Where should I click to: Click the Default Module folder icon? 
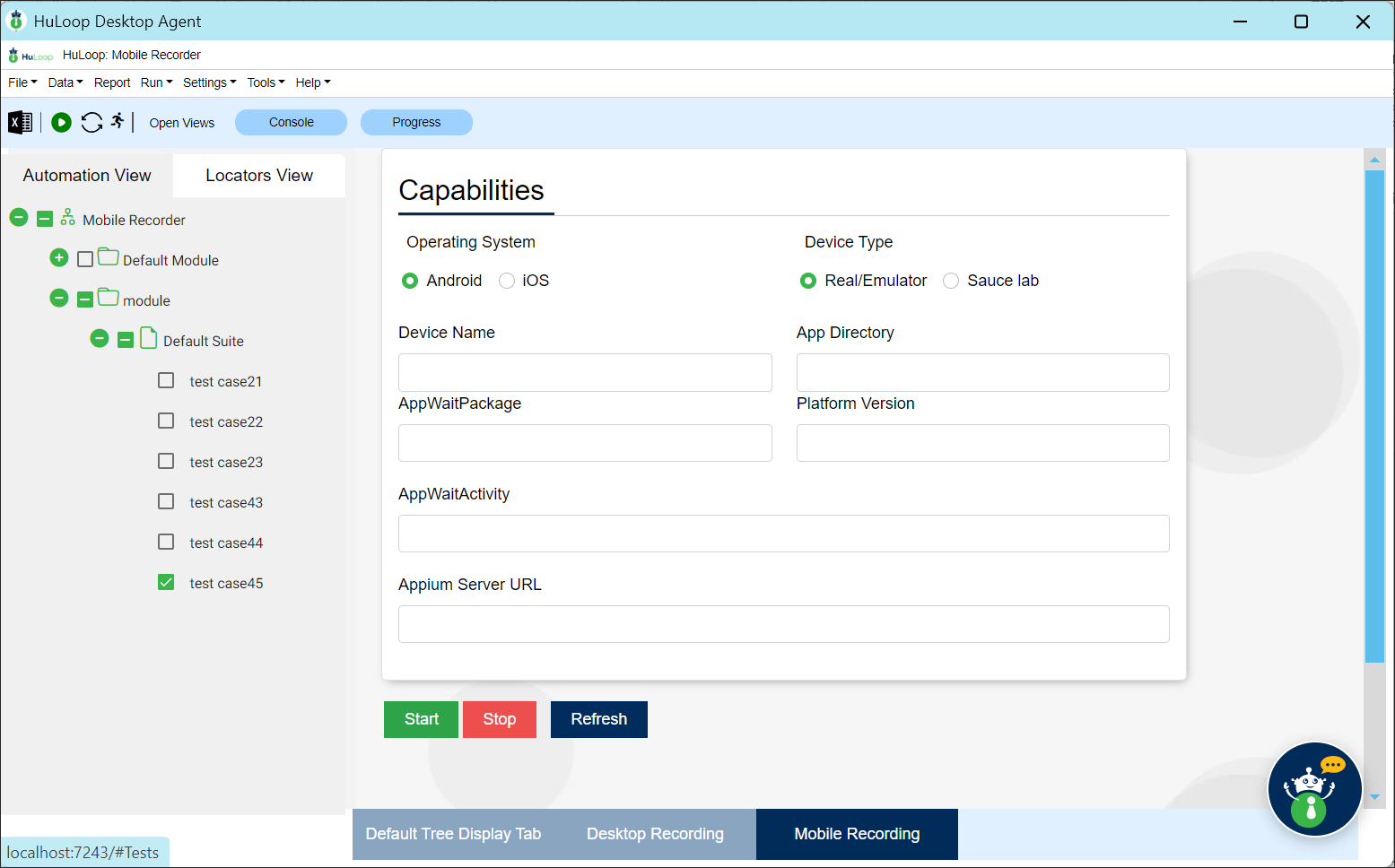pyautogui.click(x=109, y=257)
